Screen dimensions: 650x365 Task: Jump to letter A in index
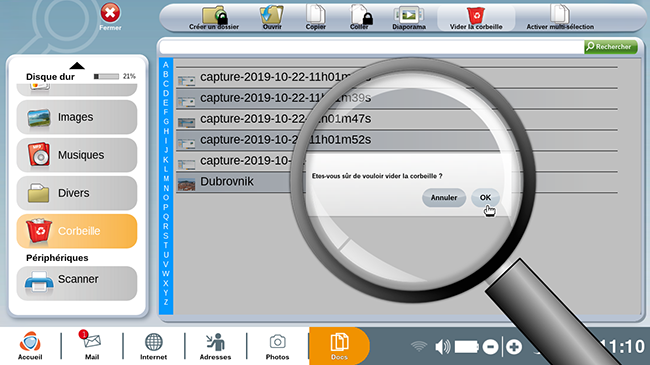pyautogui.click(x=166, y=65)
